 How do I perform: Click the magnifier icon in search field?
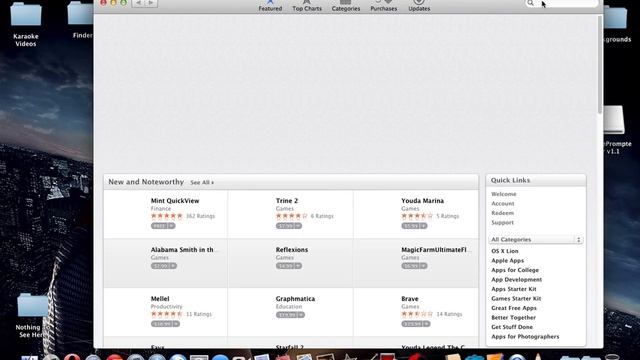(x=530, y=3)
